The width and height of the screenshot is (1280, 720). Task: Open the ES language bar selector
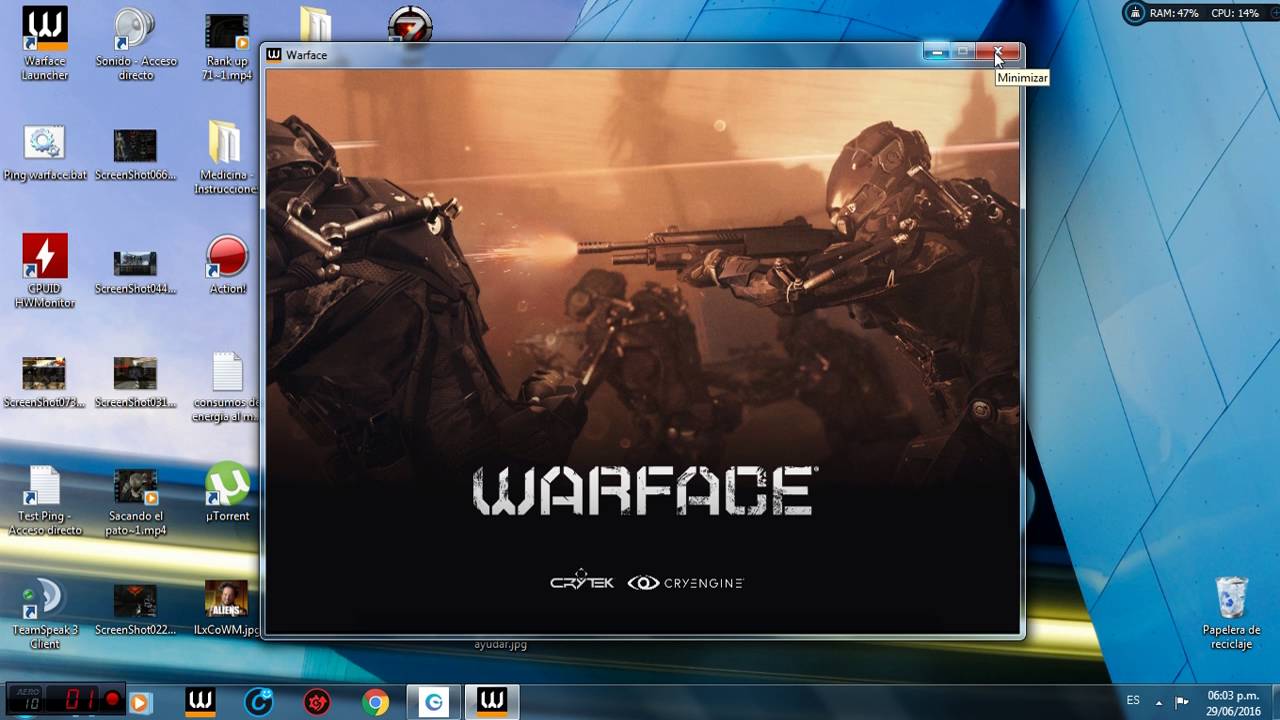(1133, 701)
